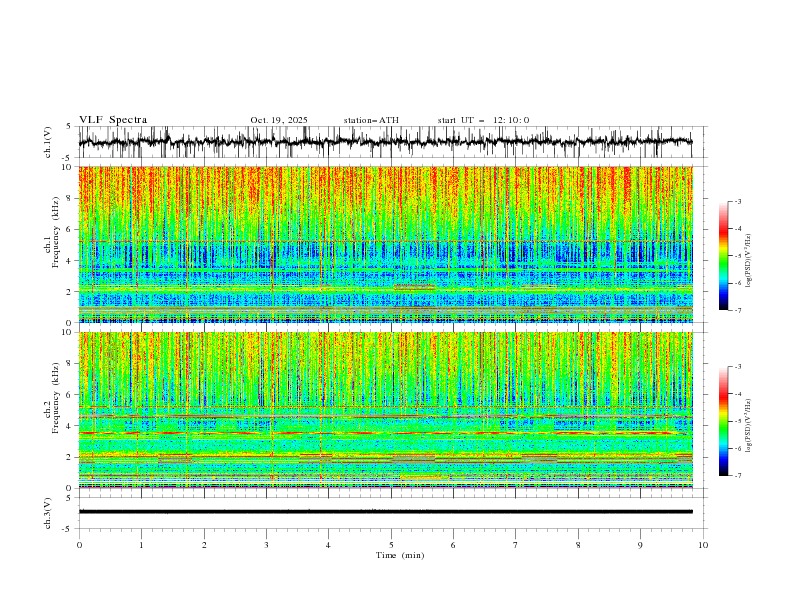Click the ch.3 flat trace panel

click(x=392, y=513)
